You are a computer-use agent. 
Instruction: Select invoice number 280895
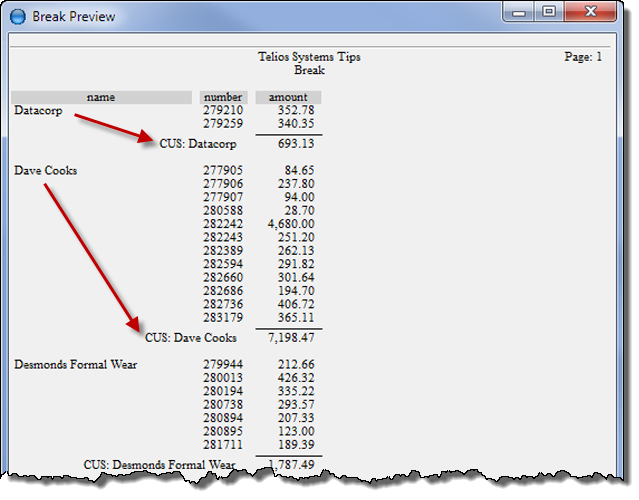click(223, 430)
